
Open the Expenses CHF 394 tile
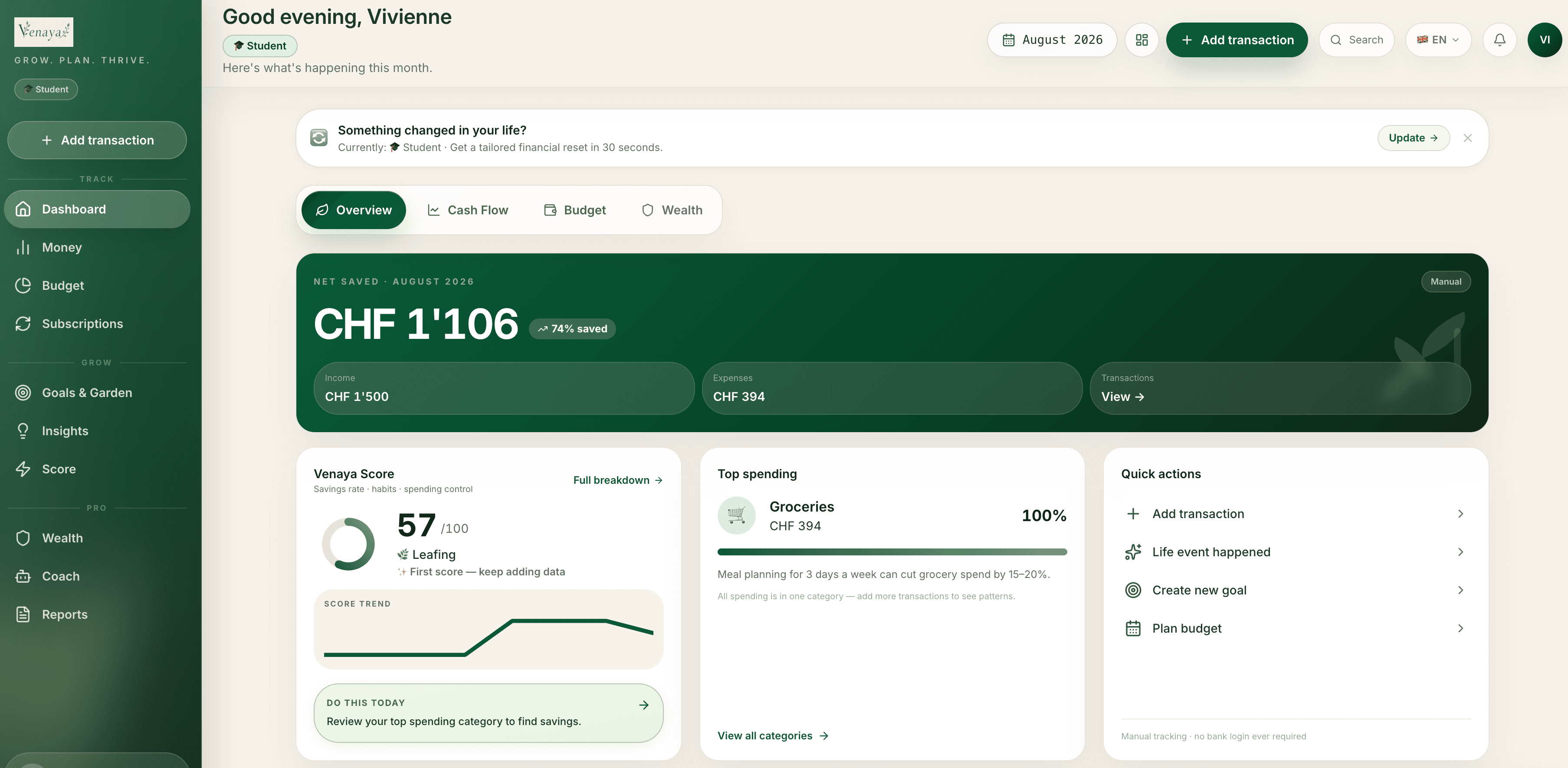click(x=892, y=388)
